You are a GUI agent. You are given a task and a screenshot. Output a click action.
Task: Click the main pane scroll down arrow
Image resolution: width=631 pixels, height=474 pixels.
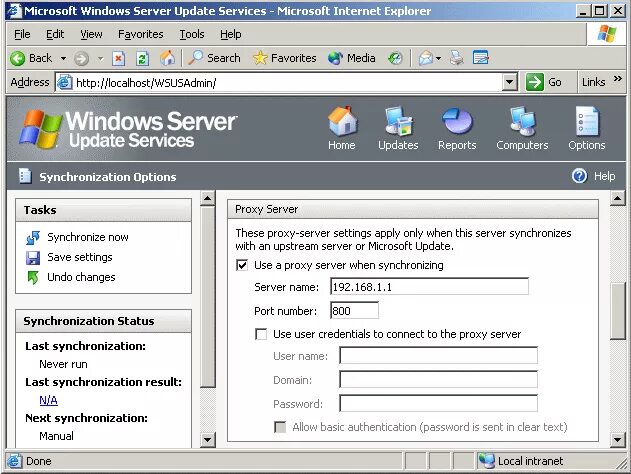click(618, 440)
